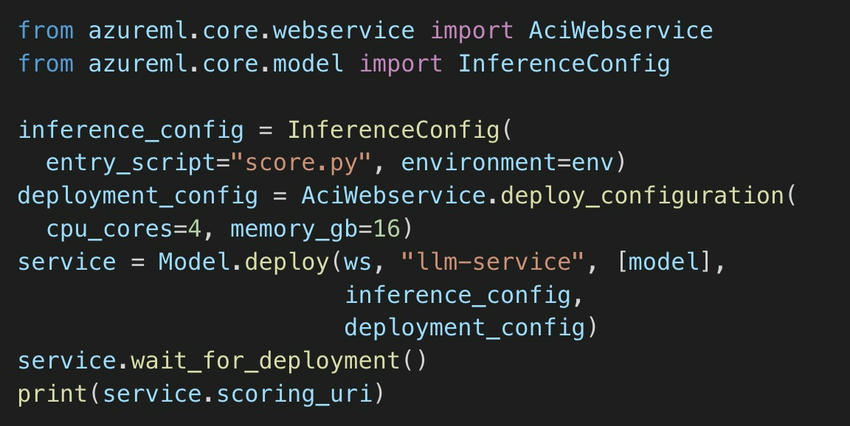Click the "llm-service" string literal
This screenshot has width=850, height=426.
coord(492,262)
